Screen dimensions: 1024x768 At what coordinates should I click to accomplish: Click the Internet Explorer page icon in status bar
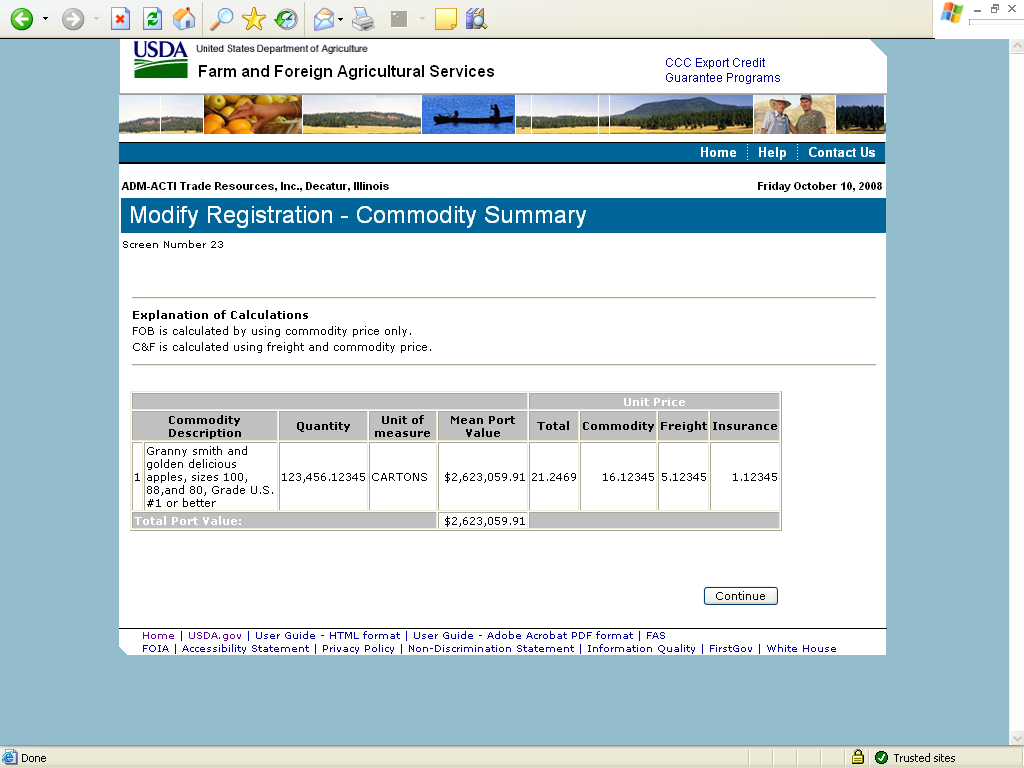pyautogui.click(x=9, y=757)
